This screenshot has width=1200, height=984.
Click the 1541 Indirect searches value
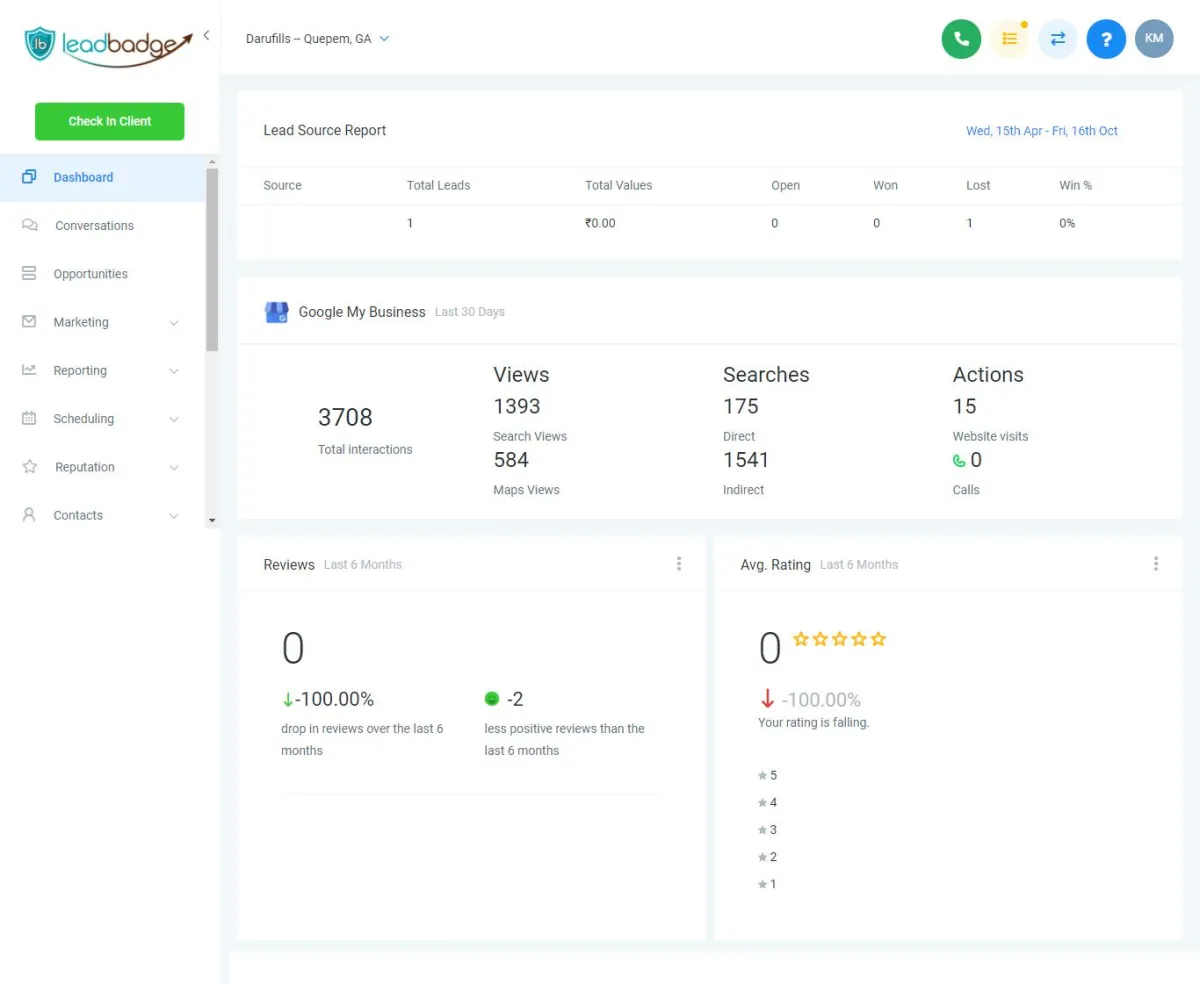tap(746, 460)
